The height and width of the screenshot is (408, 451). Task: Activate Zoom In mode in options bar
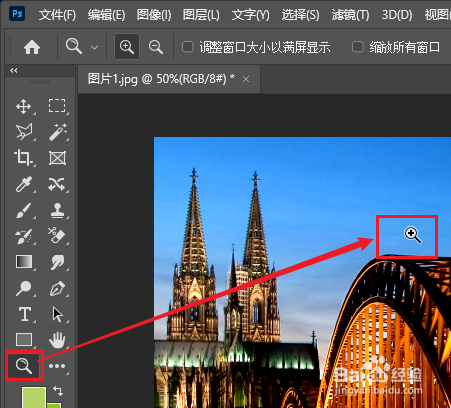[127, 47]
